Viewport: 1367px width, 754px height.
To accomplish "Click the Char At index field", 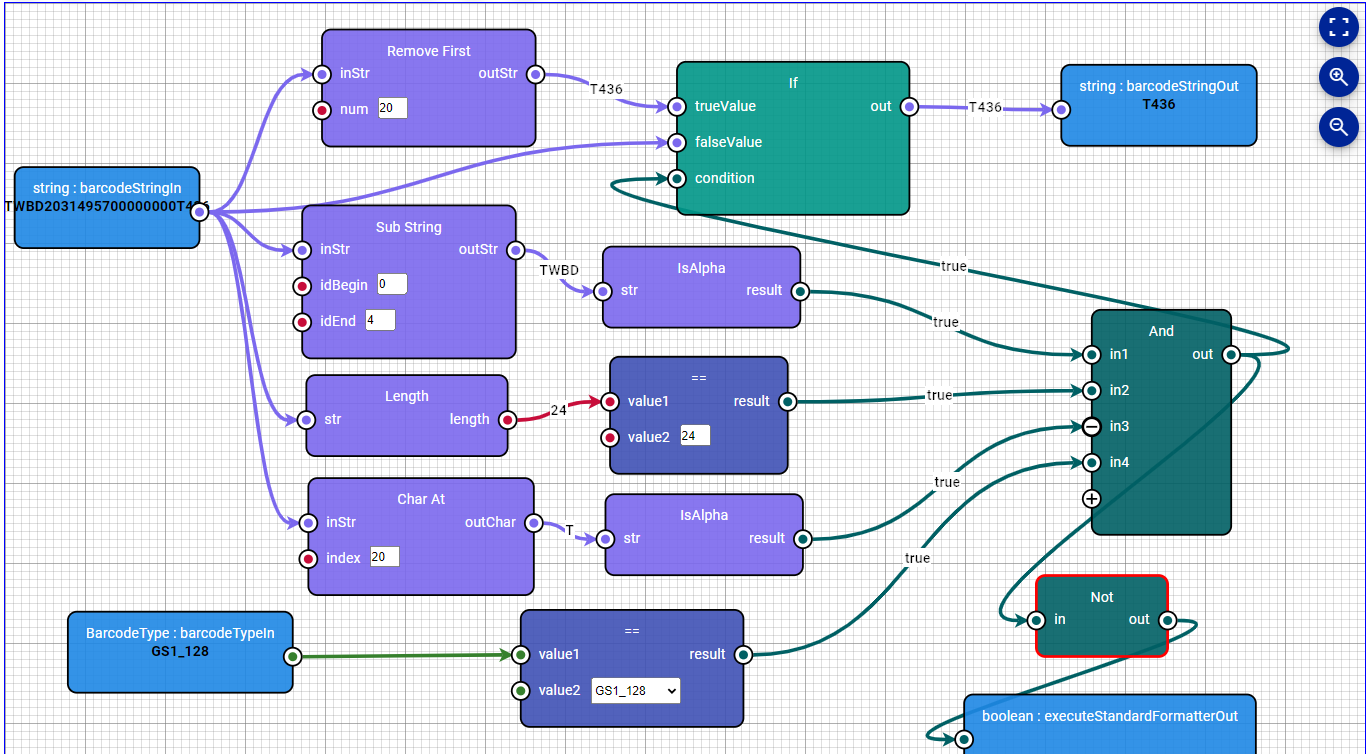I will [x=384, y=558].
